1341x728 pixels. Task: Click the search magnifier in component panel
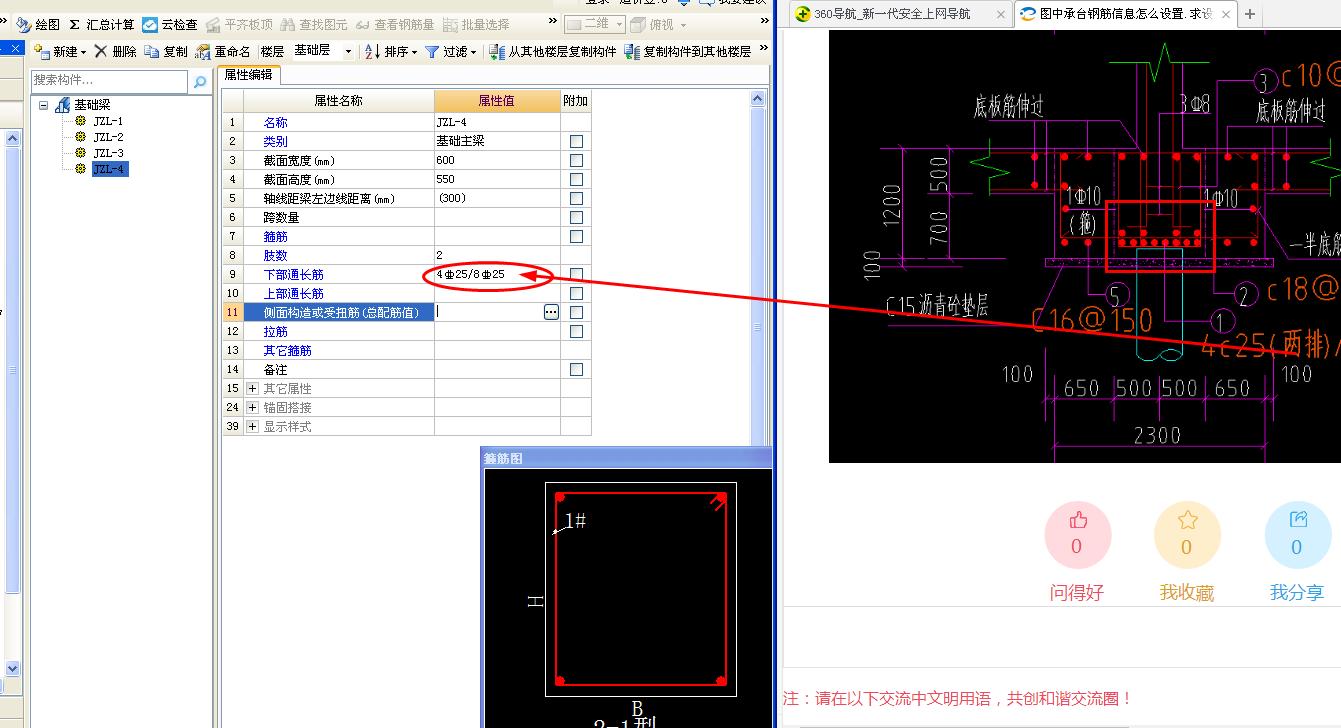tap(199, 81)
